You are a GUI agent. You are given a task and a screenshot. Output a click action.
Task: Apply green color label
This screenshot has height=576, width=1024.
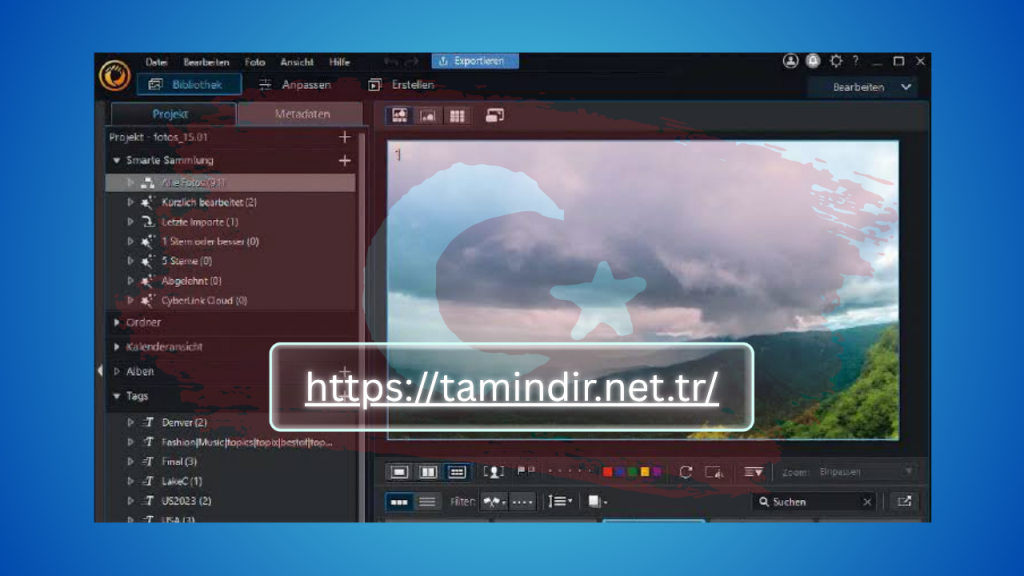(x=632, y=472)
